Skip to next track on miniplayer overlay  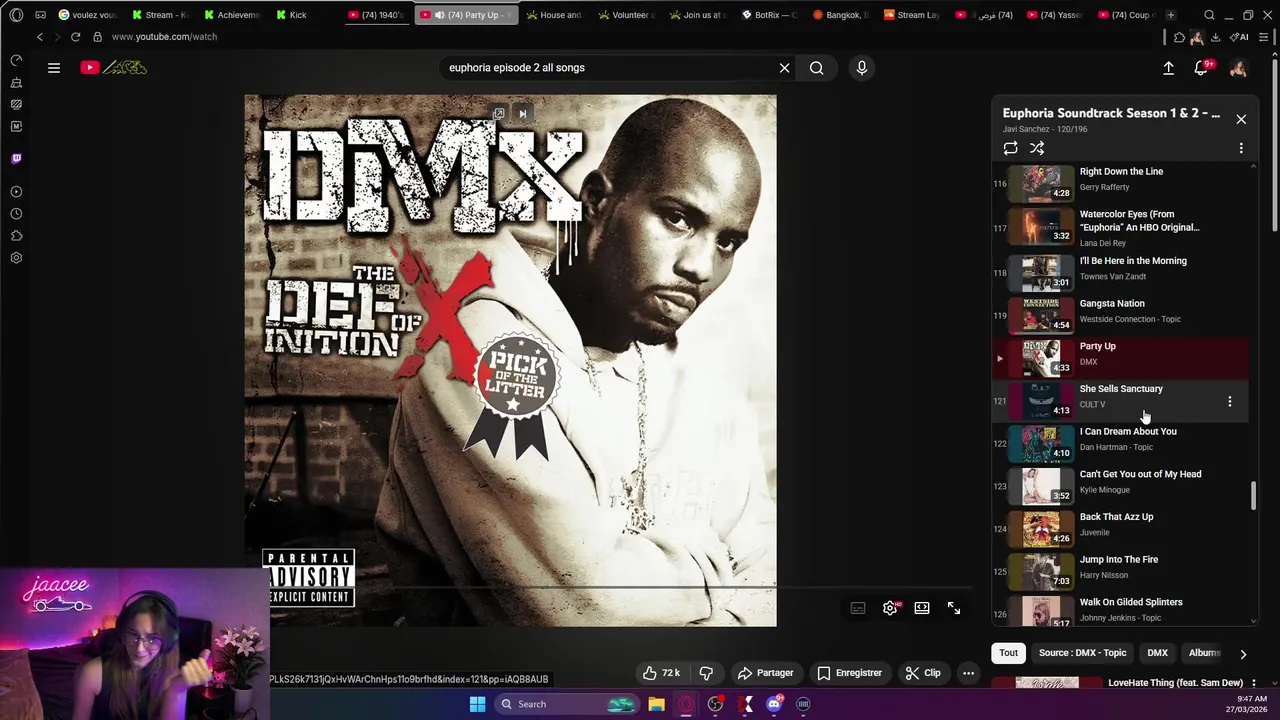[x=522, y=114]
